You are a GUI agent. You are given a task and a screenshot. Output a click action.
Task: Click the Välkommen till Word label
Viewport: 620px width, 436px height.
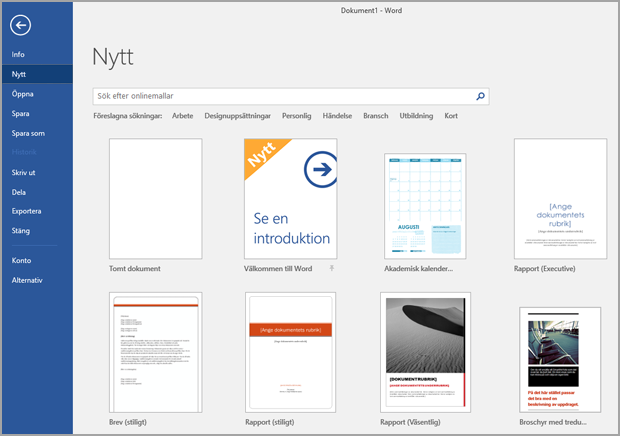278,268
